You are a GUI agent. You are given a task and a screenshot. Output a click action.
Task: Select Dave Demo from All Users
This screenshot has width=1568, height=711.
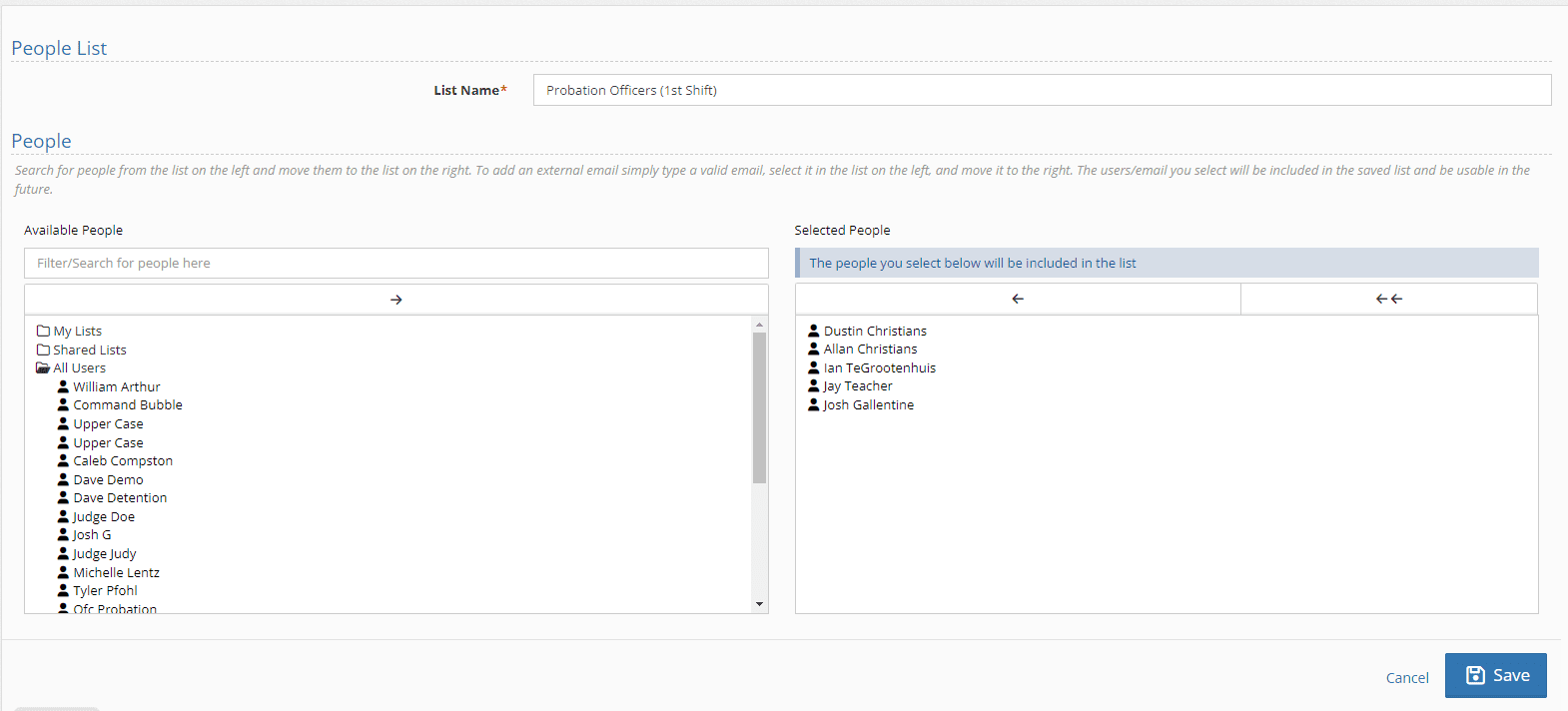click(108, 479)
